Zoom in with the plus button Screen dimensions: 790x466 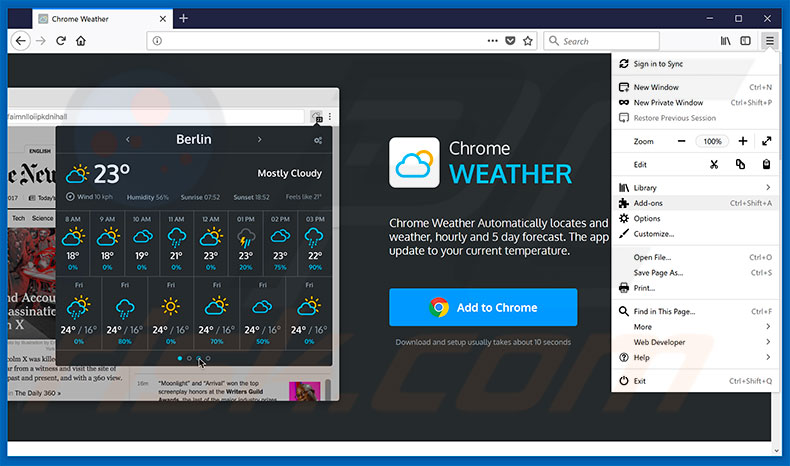(x=743, y=141)
